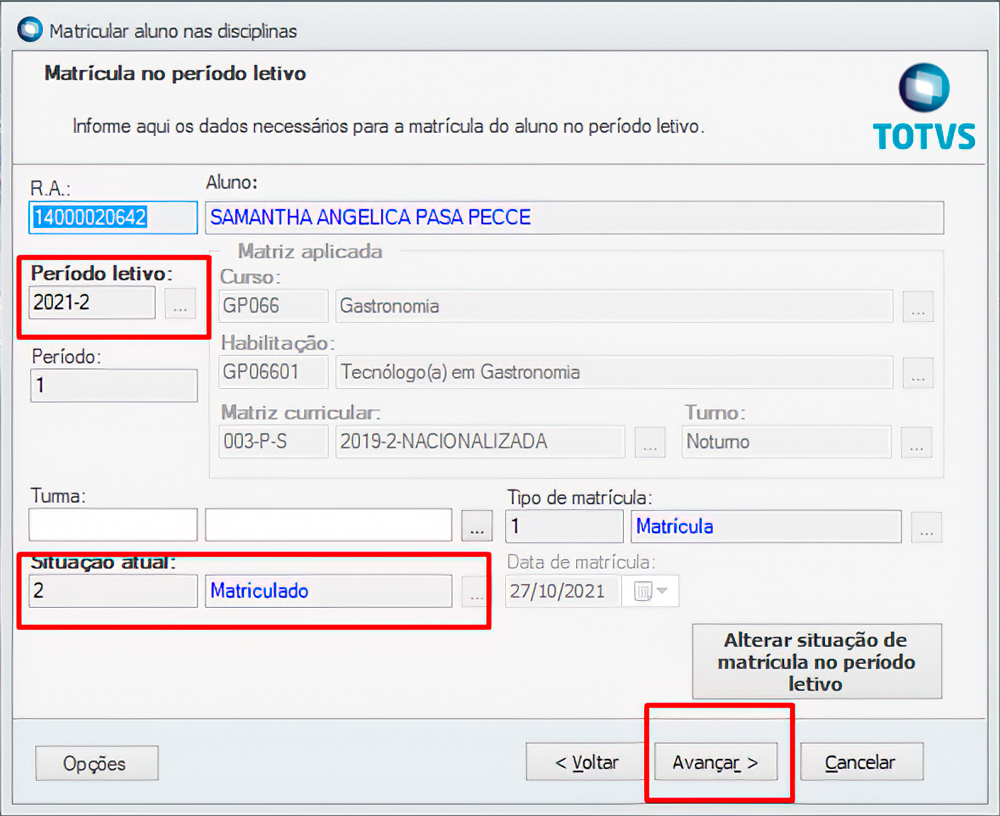Click the Situação atual code field

[x=113, y=591]
